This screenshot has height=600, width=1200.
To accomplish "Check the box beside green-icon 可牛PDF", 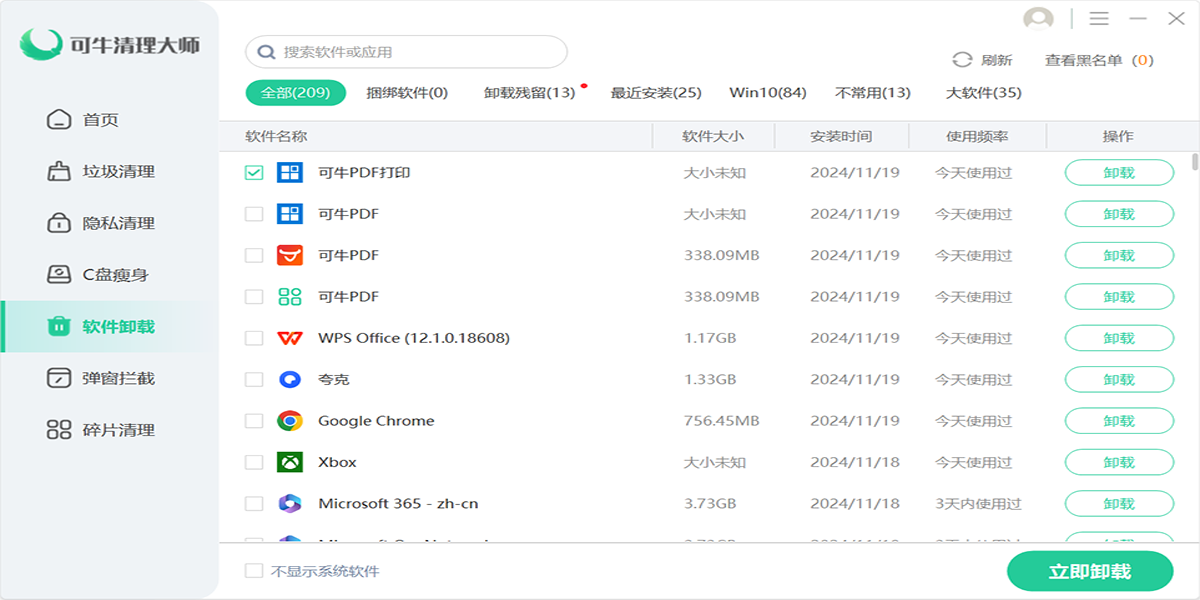I will pyautogui.click(x=254, y=297).
